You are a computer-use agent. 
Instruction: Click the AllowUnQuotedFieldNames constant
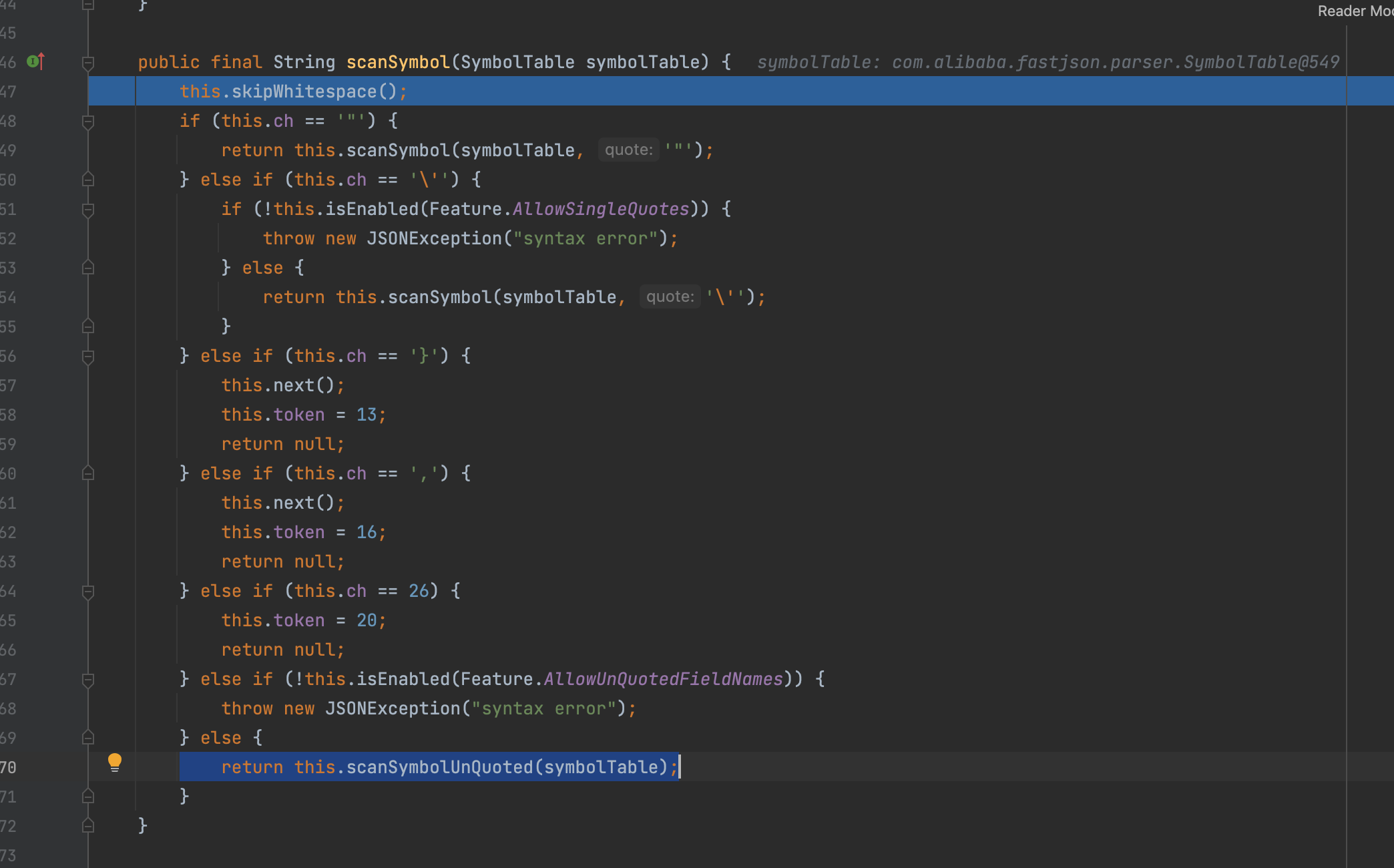pos(663,679)
